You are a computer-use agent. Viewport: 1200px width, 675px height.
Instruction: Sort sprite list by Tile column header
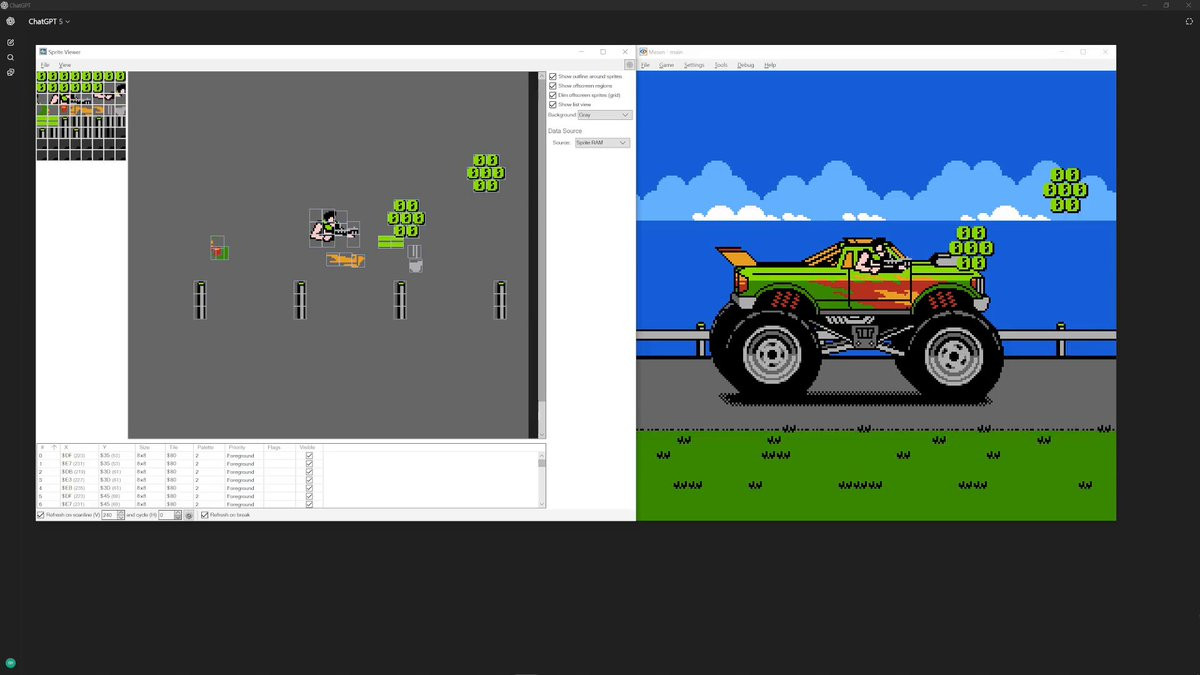[x=179, y=447]
